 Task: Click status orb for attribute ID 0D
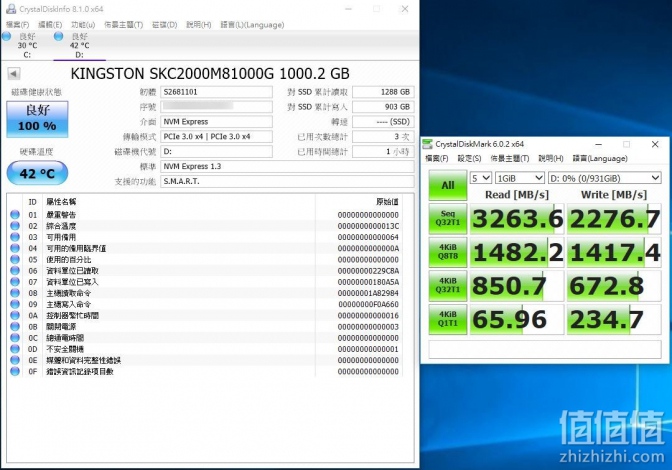15,349
